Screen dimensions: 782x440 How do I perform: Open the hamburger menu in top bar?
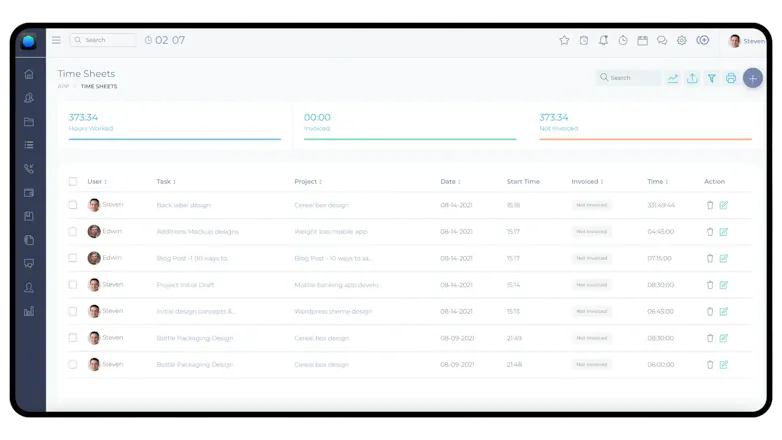pos(56,40)
